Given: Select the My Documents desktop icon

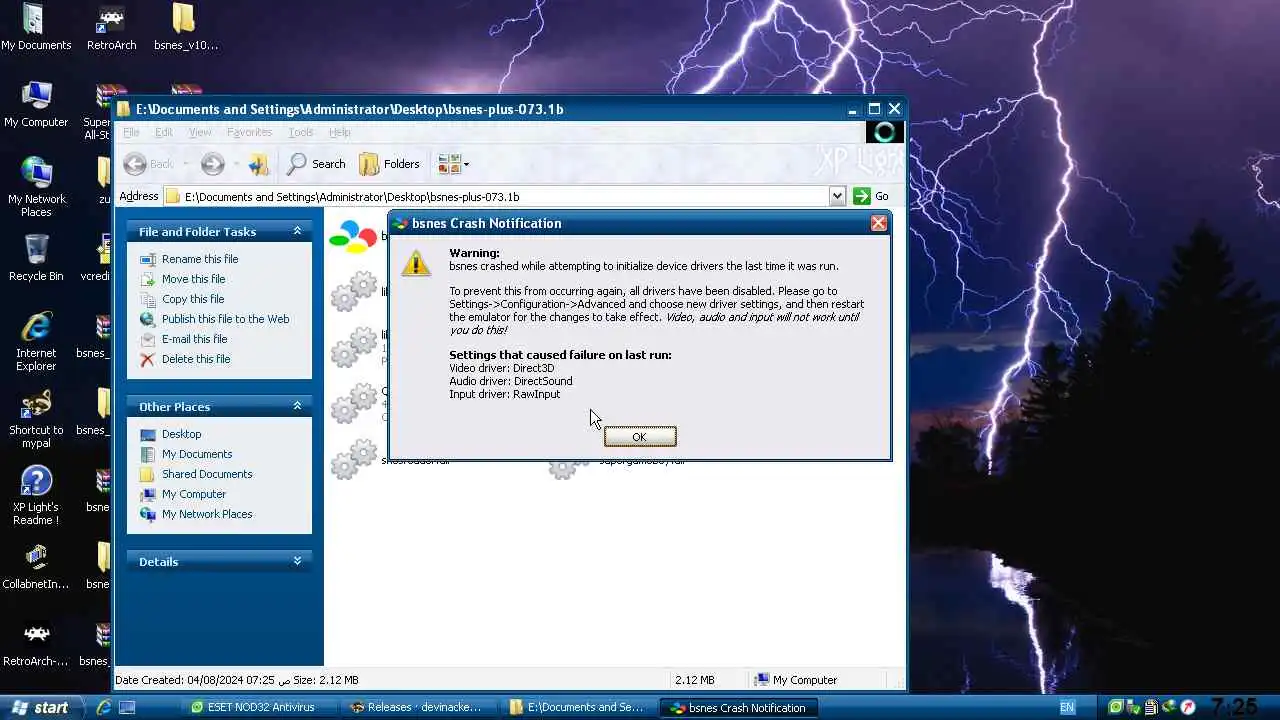Looking at the screenshot, I should point(36,27).
